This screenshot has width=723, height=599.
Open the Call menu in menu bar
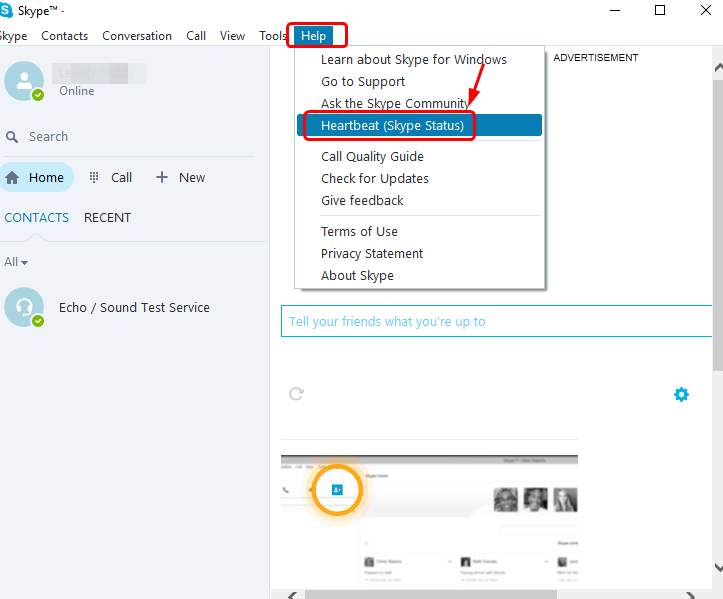196,36
